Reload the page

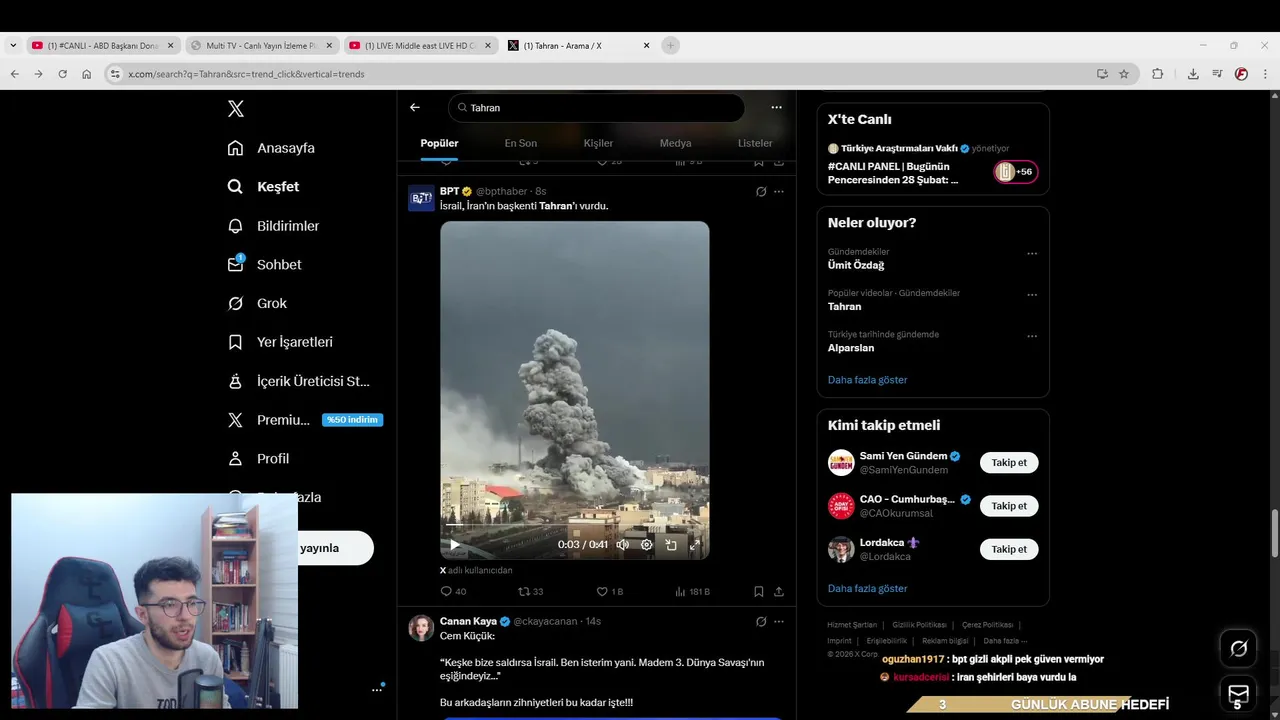[62, 74]
